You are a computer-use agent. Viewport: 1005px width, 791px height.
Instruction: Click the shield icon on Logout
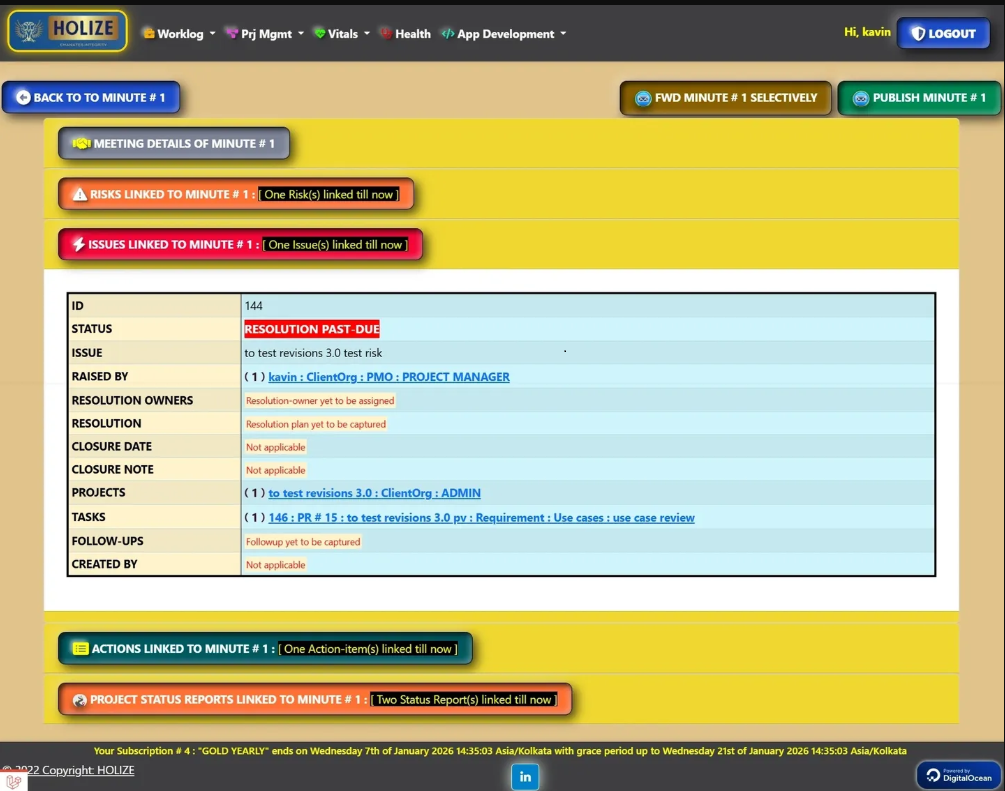coord(918,33)
